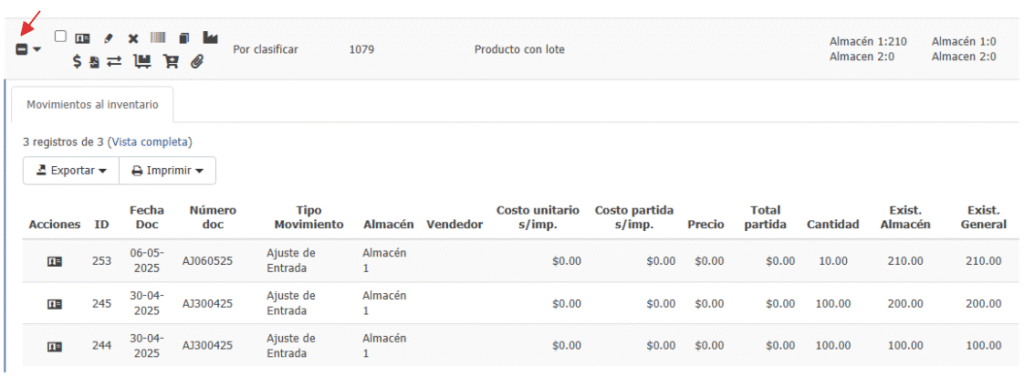Check the product selection checkbox
Screen dimensions: 1024x378
pos(60,36)
